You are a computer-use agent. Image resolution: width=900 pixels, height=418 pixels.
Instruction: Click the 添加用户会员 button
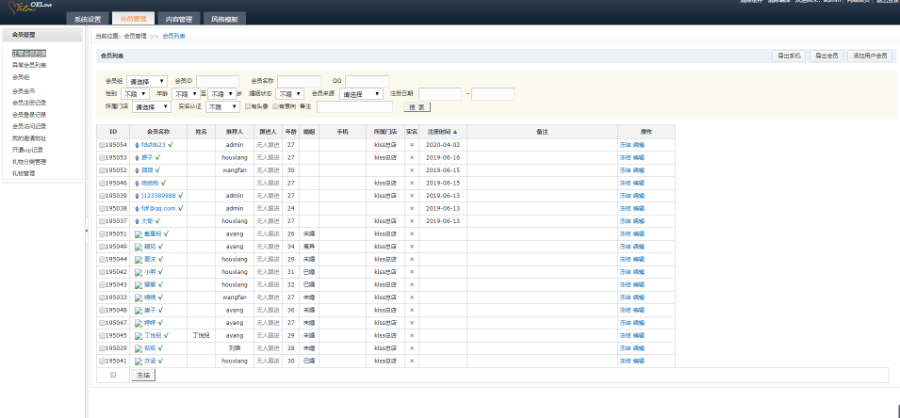(x=868, y=56)
